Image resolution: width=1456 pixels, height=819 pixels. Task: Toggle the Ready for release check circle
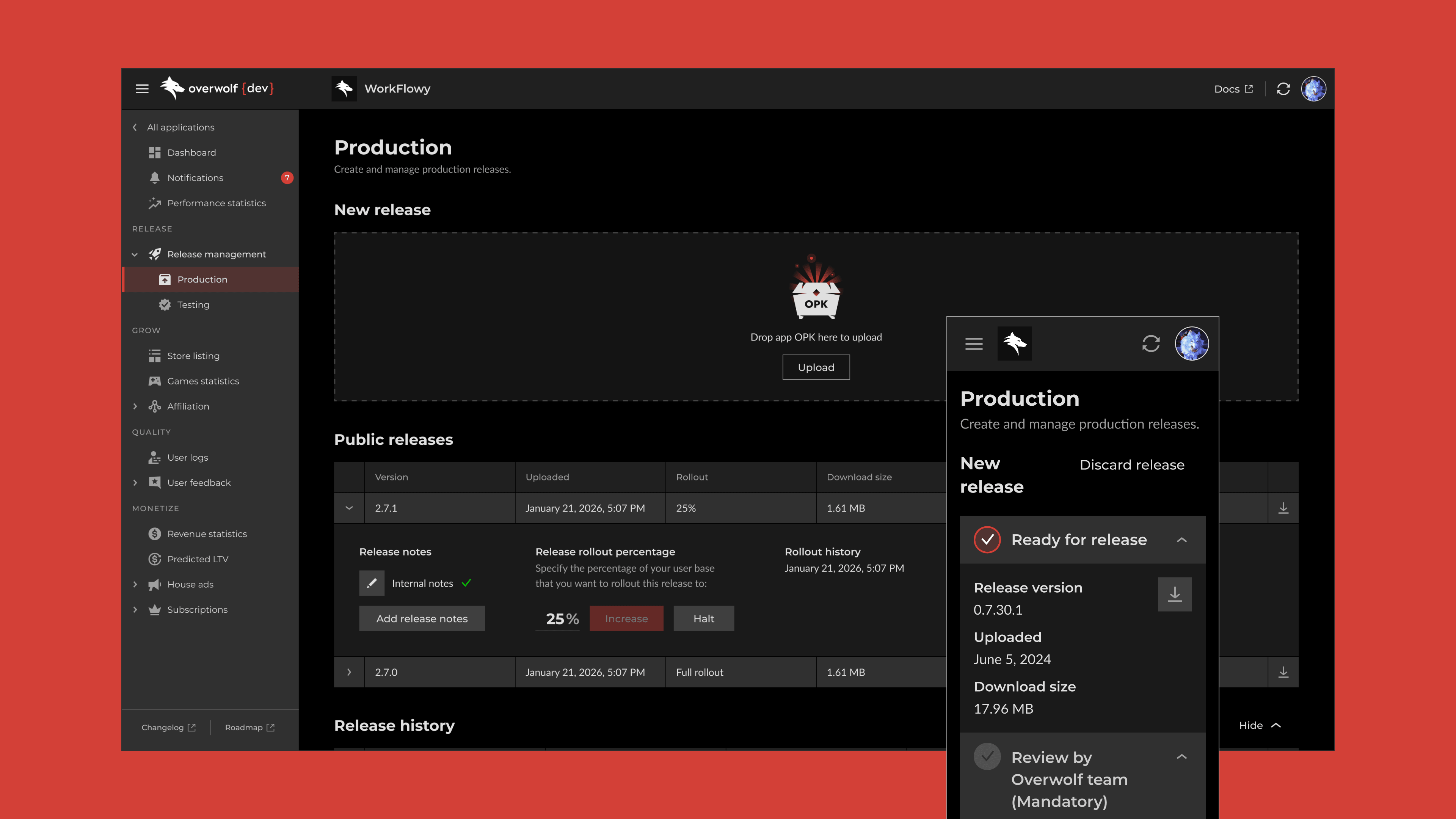(x=987, y=540)
